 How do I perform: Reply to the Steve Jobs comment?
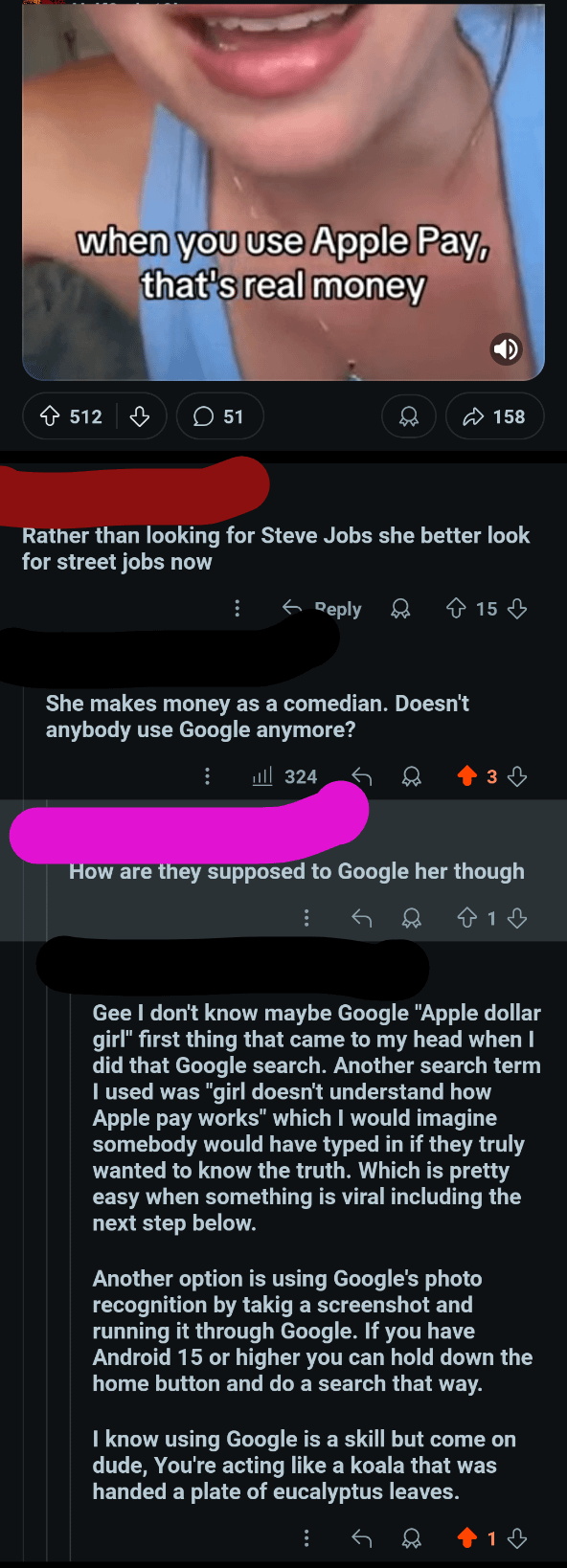click(322, 609)
